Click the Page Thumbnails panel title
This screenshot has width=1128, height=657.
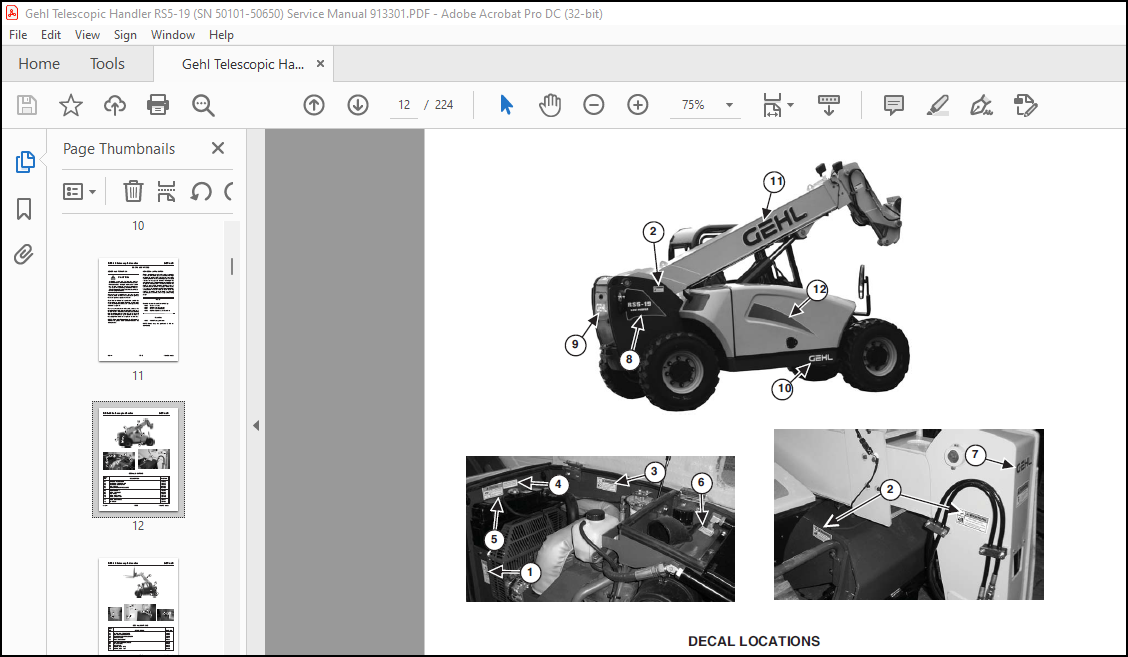tap(119, 148)
